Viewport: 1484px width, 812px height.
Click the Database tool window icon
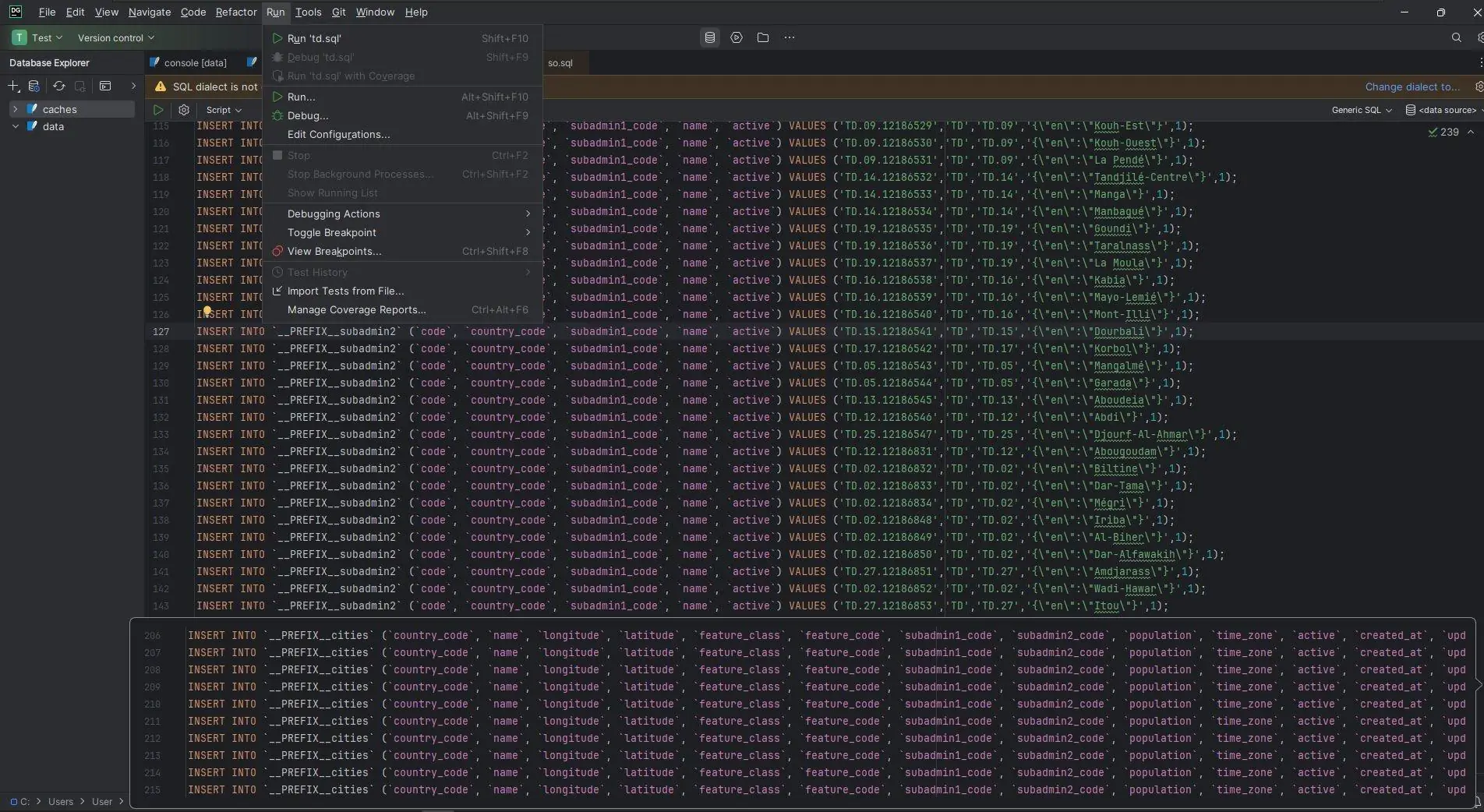709,37
